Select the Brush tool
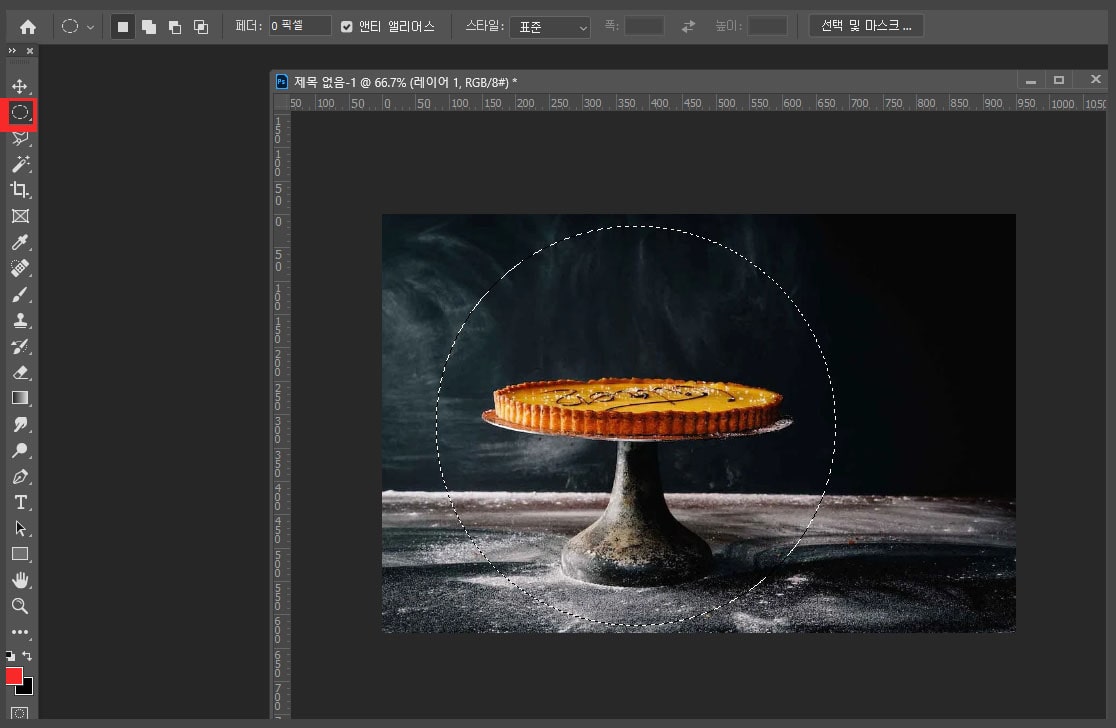This screenshot has height=728, width=1116. [x=19, y=295]
